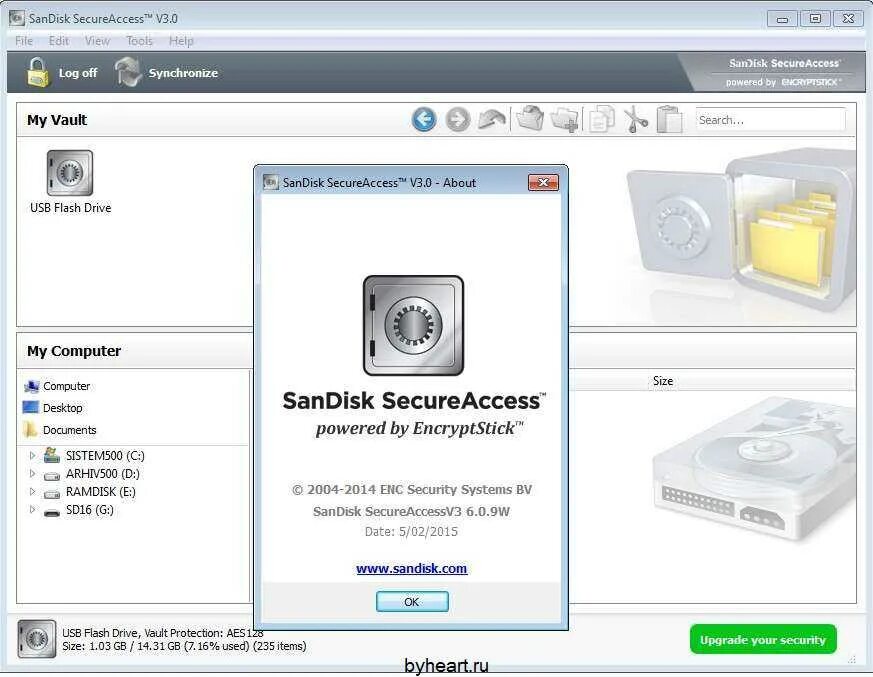Click the Upgrade your security button
The image size is (873, 677).
(763, 639)
